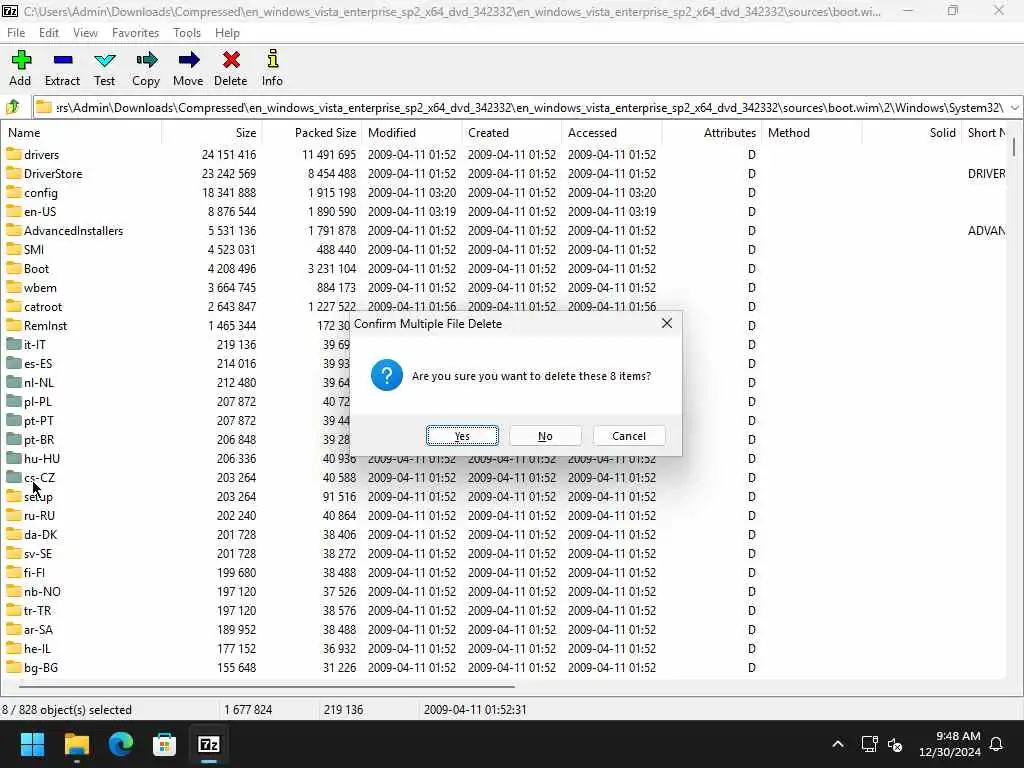Sort by Size column header
The width and height of the screenshot is (1024, 768).
pos(212,133)
